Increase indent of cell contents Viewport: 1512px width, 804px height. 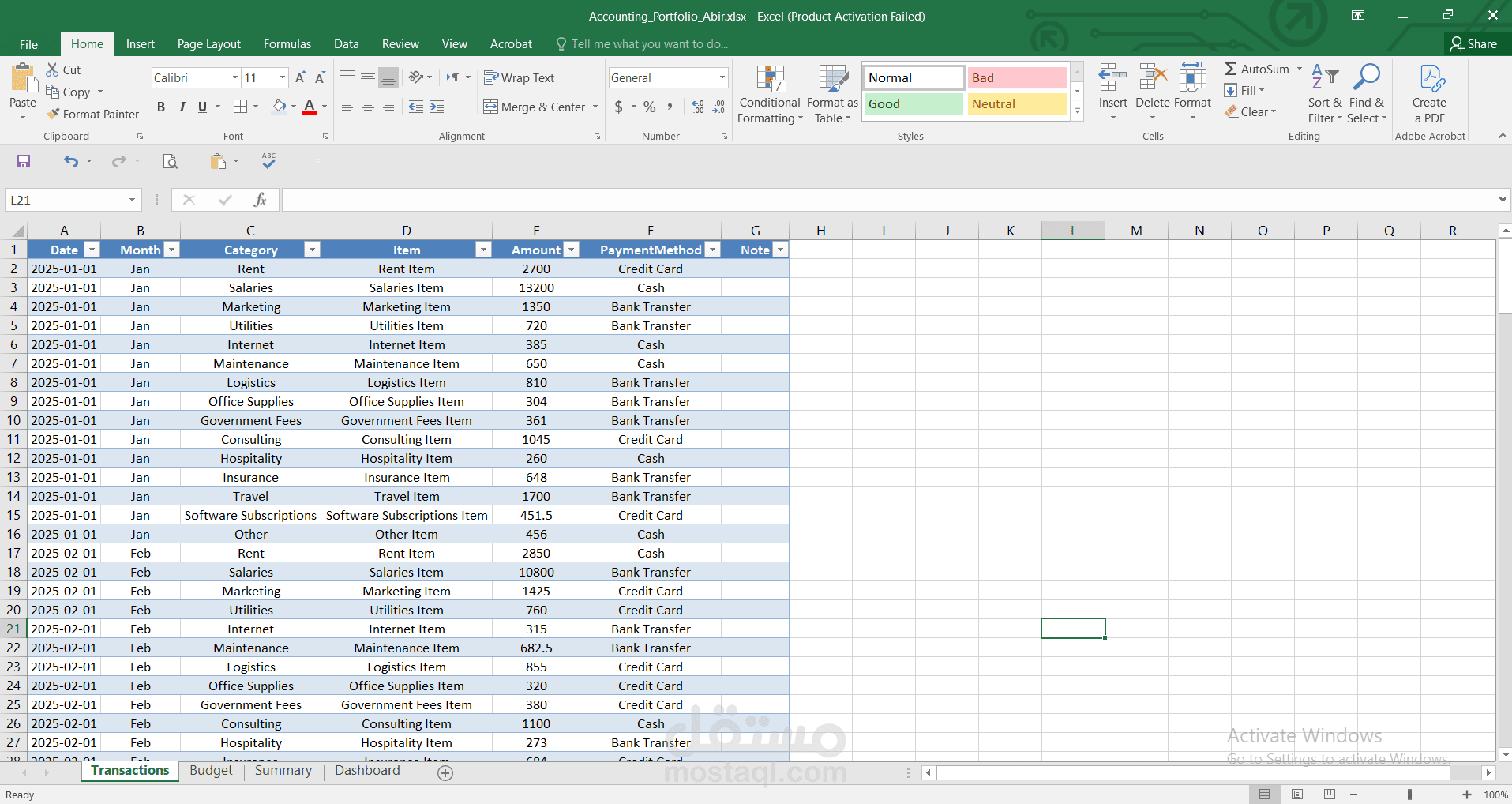pyautogui.click(x=437, y=107)
